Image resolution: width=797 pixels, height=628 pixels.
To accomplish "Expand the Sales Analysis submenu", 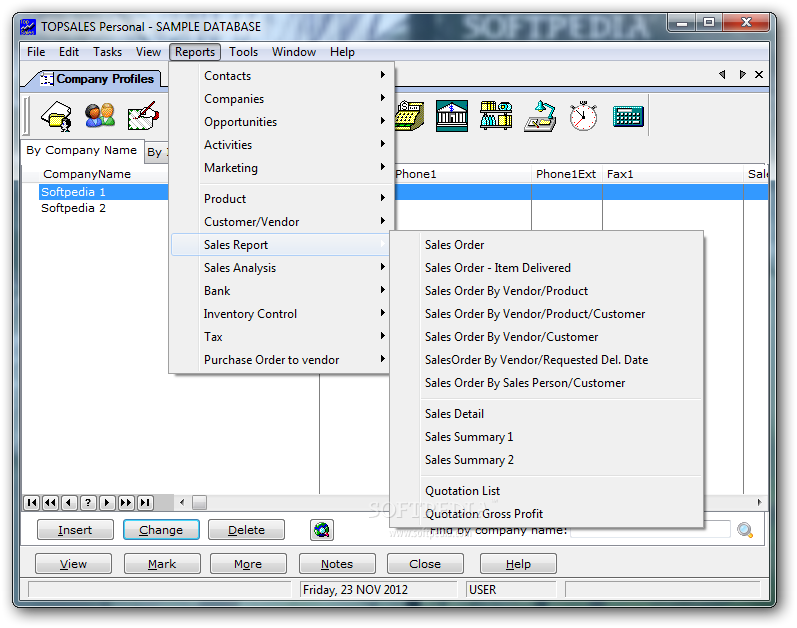I will (282, 268).
